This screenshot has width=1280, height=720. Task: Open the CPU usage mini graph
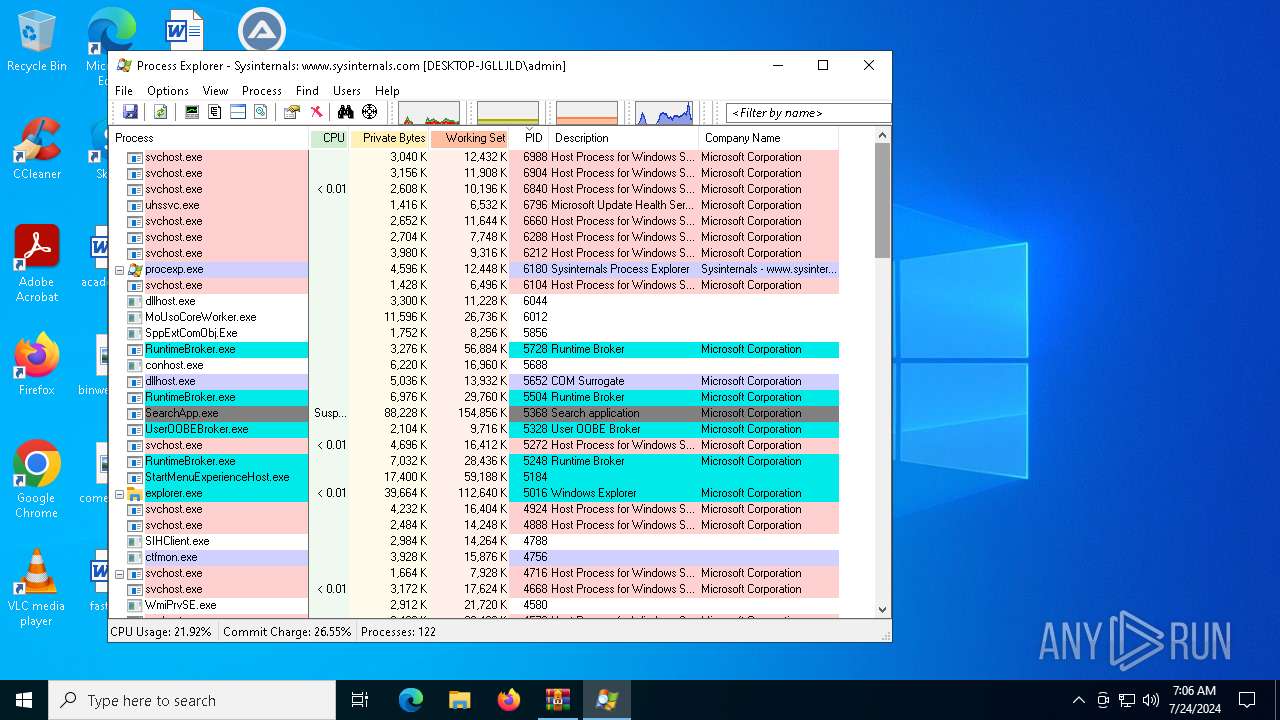tap(429, 113)
